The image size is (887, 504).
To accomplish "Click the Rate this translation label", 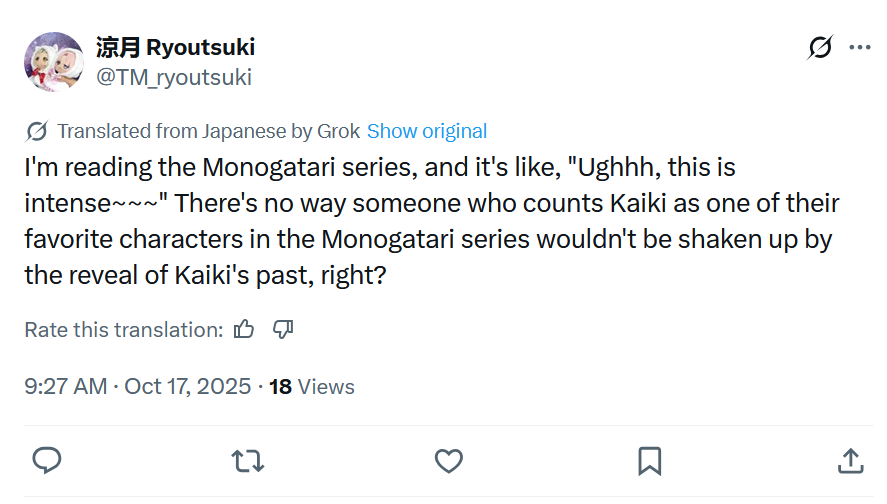I will [124, 330].
